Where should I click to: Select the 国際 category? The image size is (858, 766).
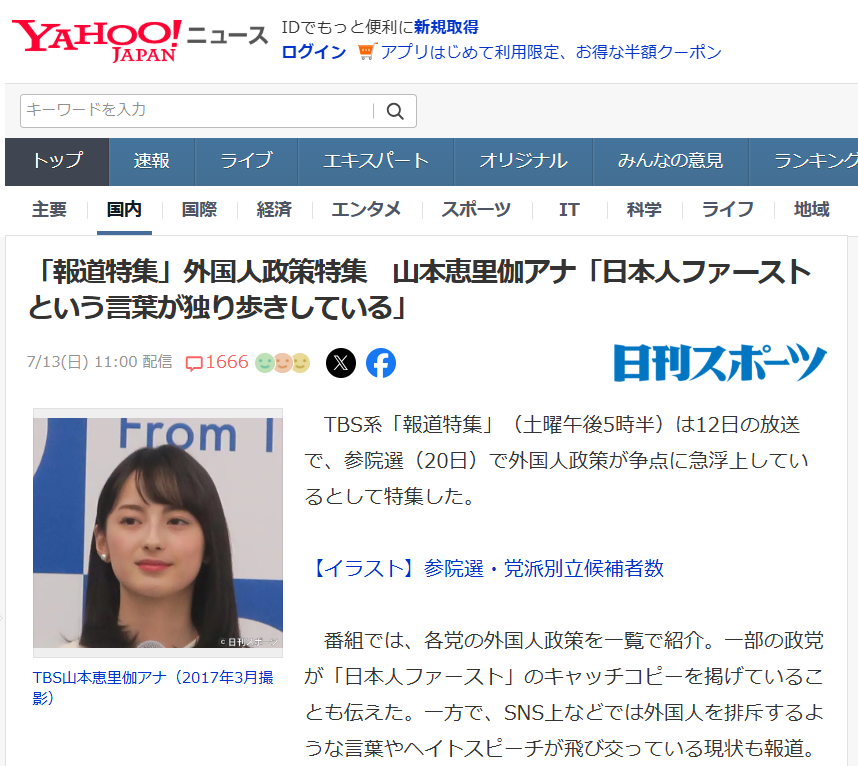pyautogui.click(x=199, y=210)
